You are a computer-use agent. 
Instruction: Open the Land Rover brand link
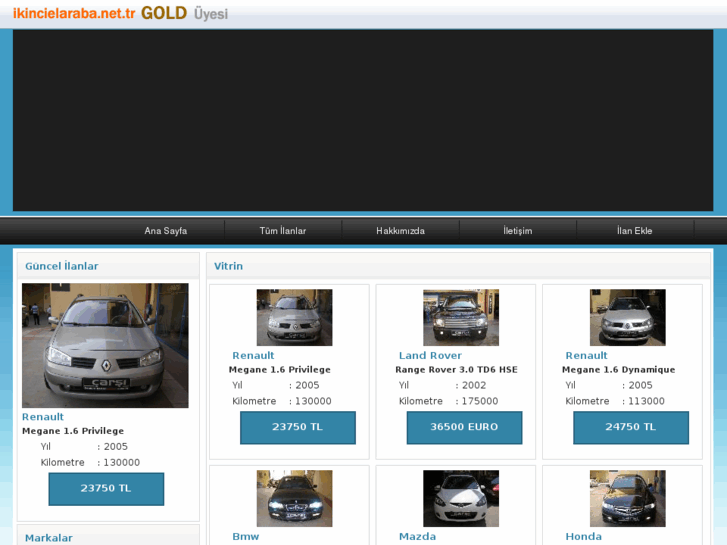(430, 356)
